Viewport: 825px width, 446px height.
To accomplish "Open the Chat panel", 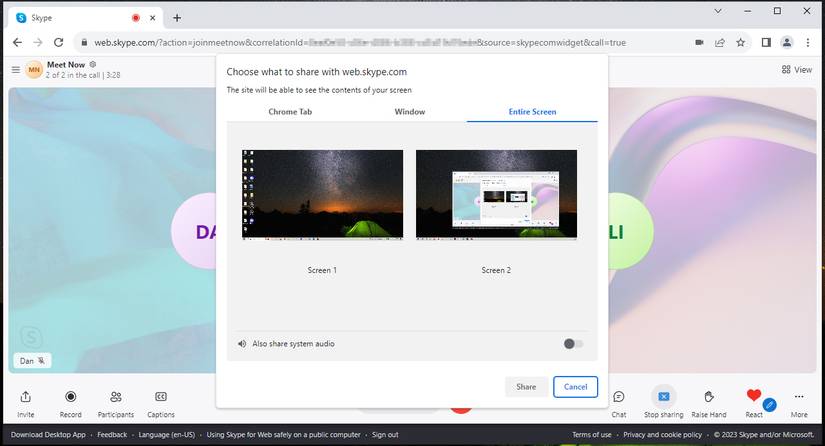I will click(619, 397).
